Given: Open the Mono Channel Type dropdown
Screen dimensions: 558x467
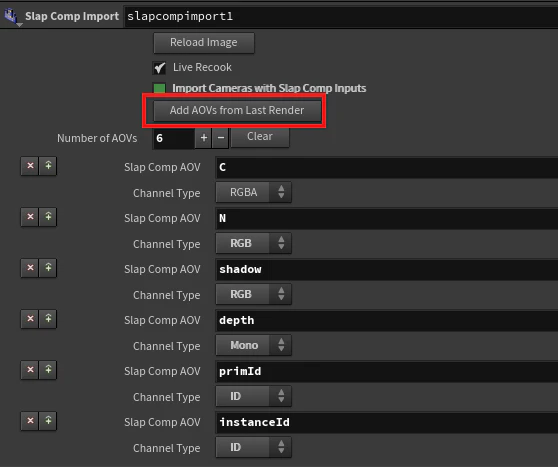Looking at the screenshot, I should click(253, 345).
